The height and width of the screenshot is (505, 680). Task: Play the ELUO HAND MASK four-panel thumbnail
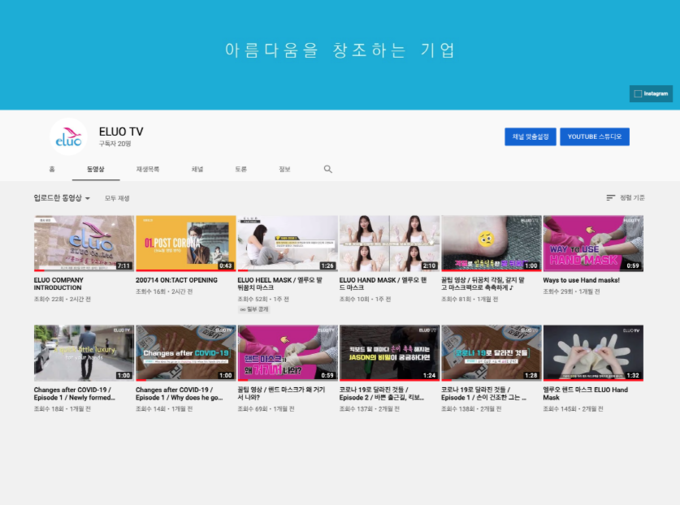tap(389, 243)
